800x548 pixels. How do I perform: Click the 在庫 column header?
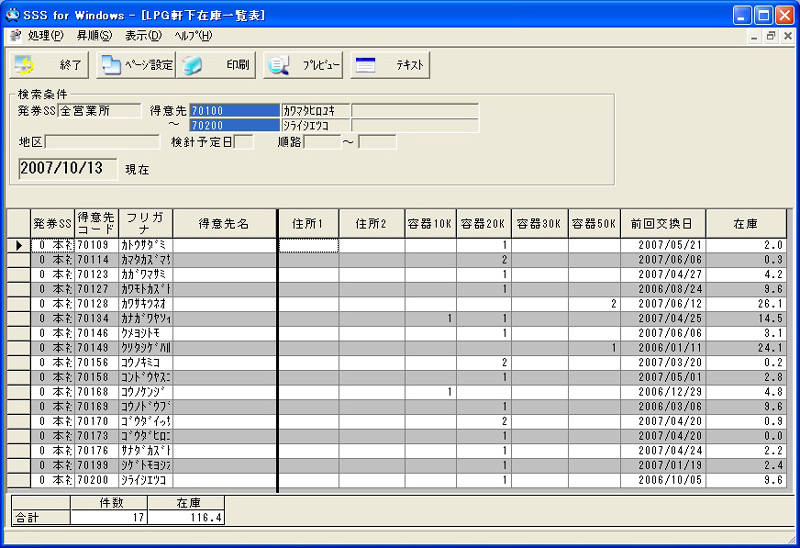[743, 223]
